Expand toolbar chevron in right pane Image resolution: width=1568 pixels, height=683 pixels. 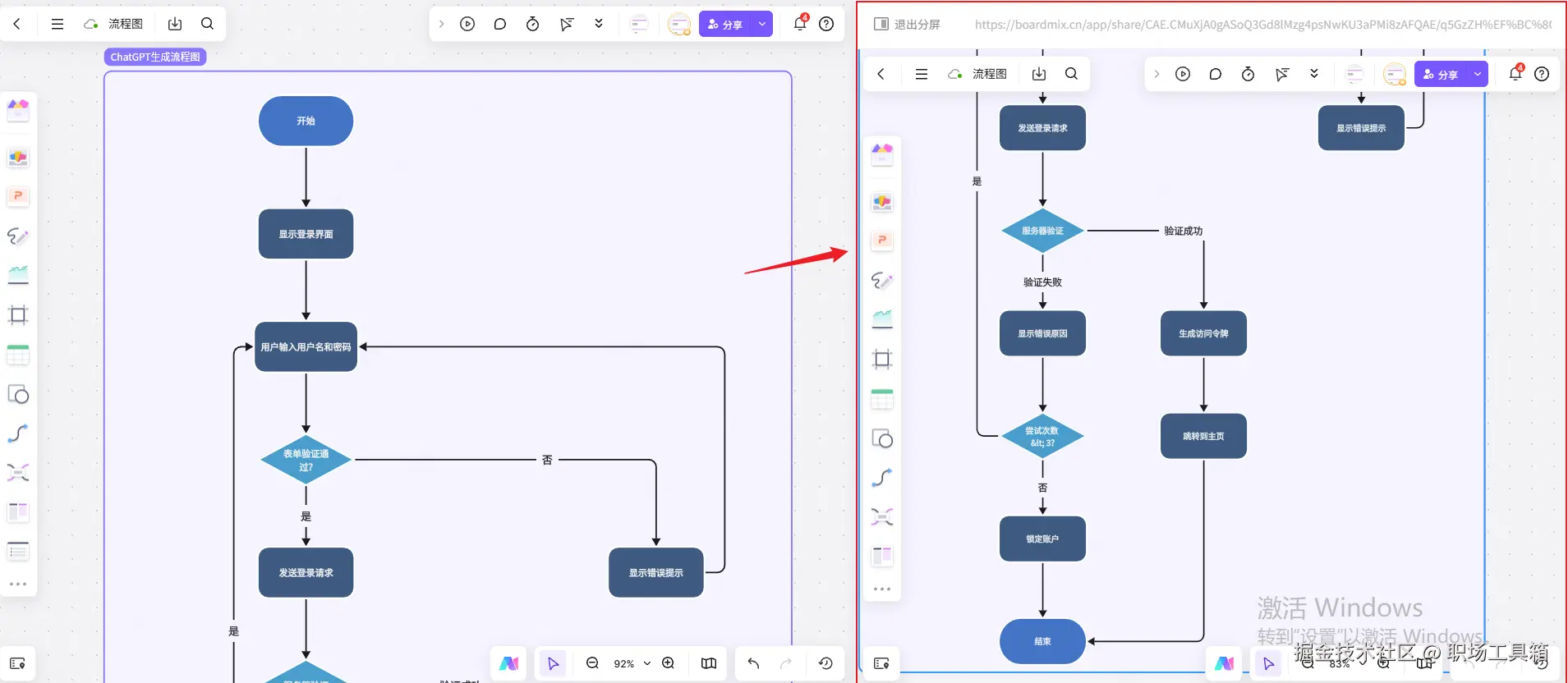tap(1156, 74)
